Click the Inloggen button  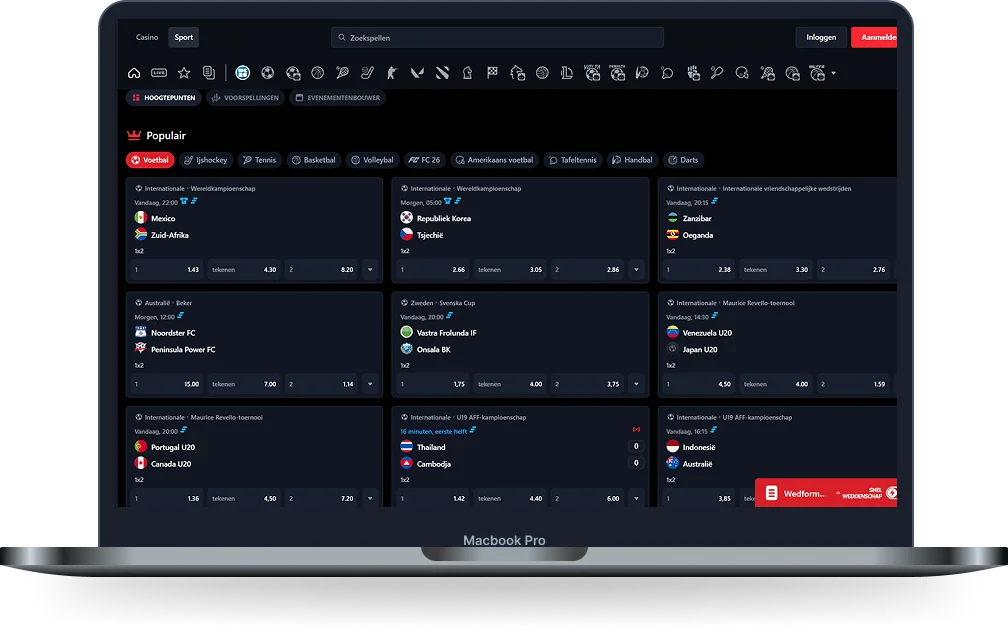(821, 37)
